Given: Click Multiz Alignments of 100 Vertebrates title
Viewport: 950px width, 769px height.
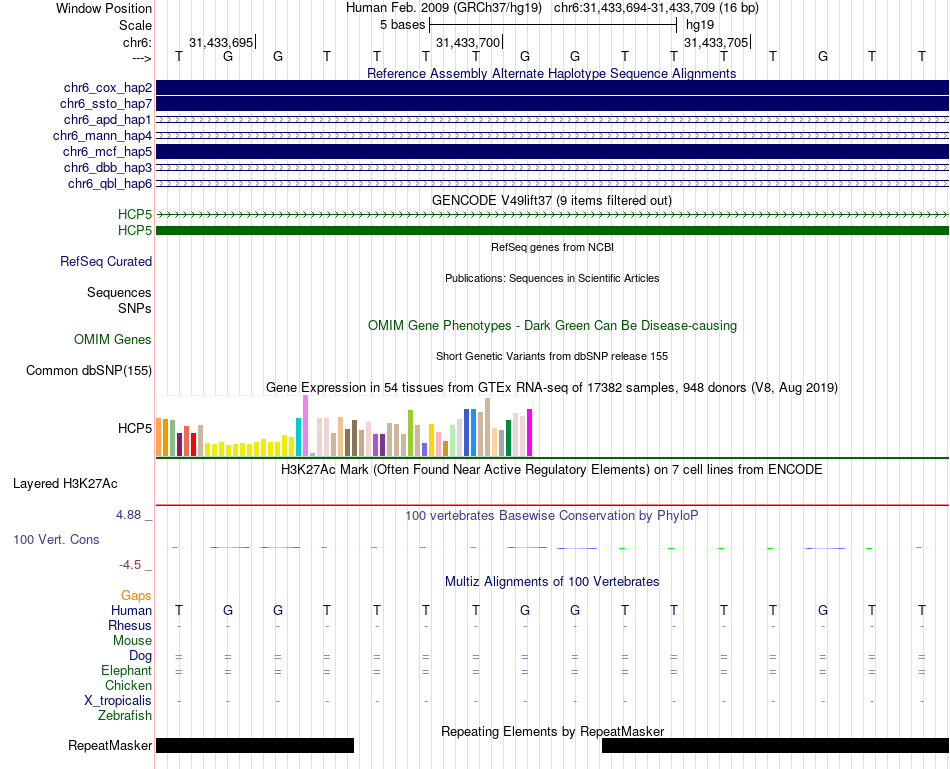Looking at the screenshot, I should coord(552,582).
